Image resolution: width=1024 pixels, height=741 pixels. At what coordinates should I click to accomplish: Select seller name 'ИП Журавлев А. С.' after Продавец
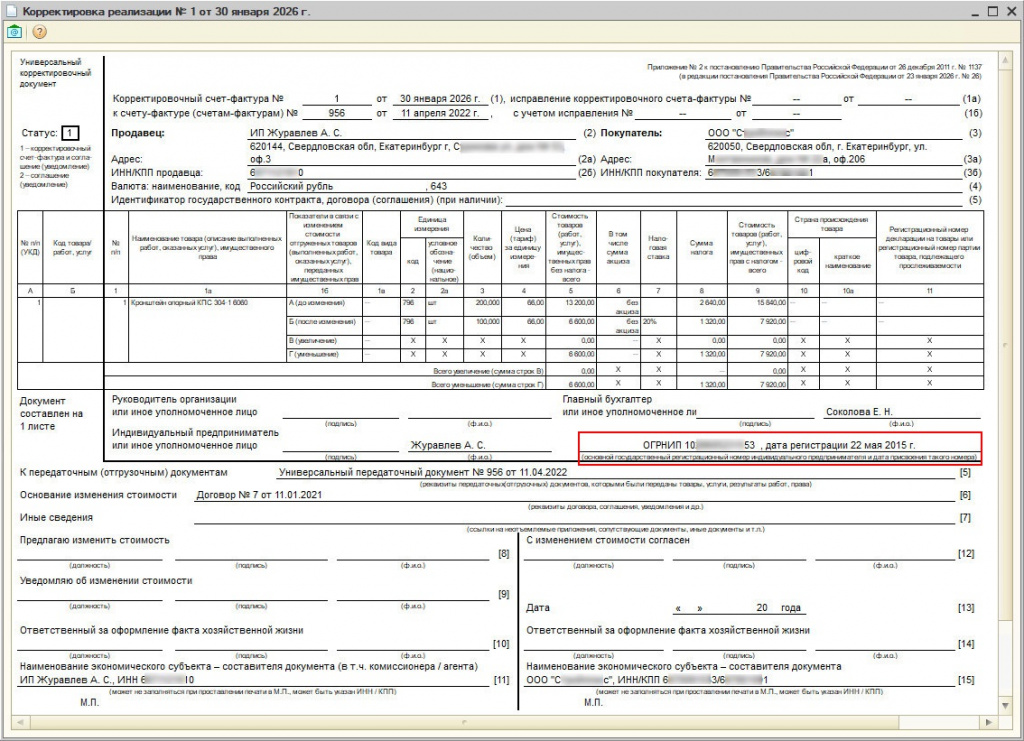tap(296, 133)
